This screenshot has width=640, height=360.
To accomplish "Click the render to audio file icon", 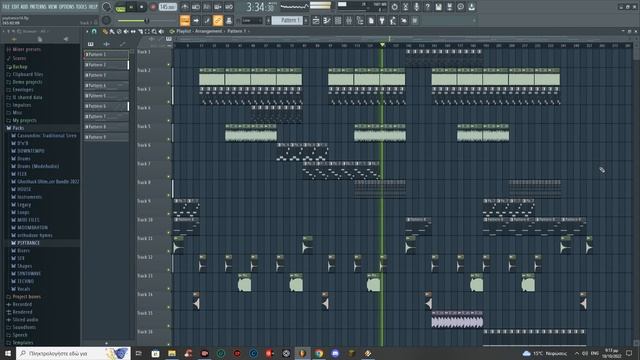I will coord(450,7).
